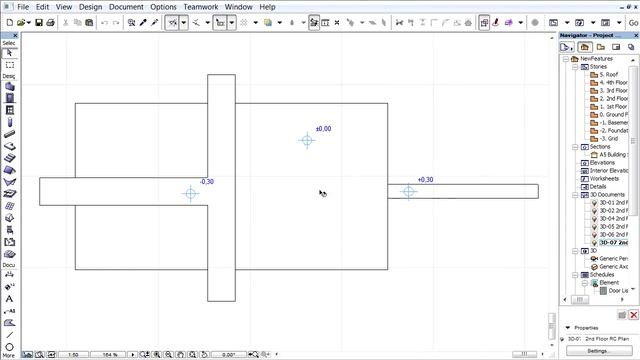Click the Save icon in toolbar
Image resolution: width=640 pixels, height=360 pixels.
point(39,22)
